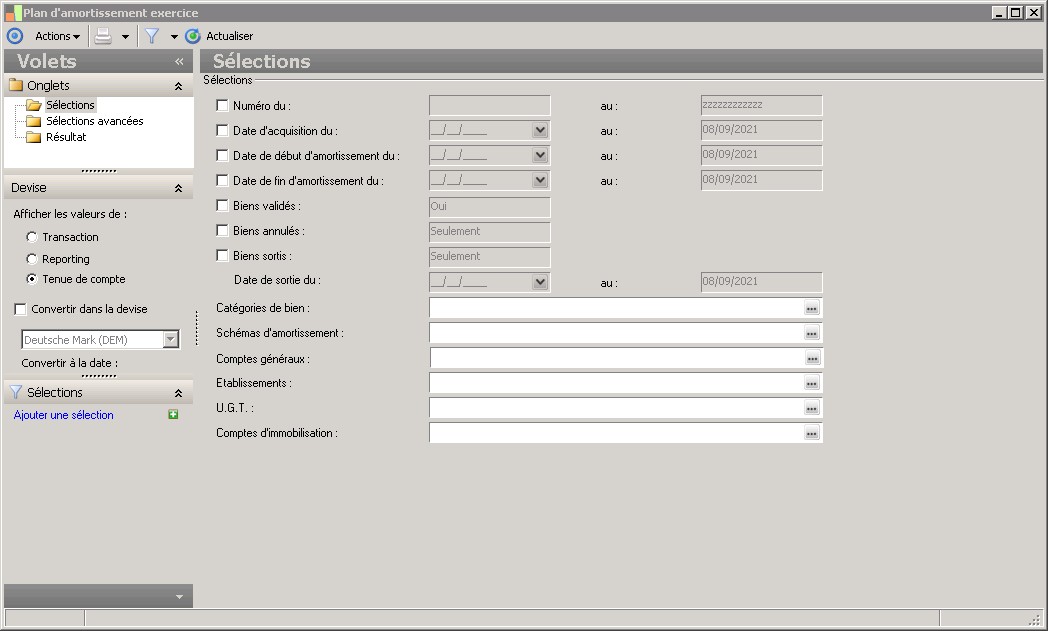The width and height of the screenshot is (1048, 631).
Task: Open browse button for Etablissements
Action: tap(812, 383)
